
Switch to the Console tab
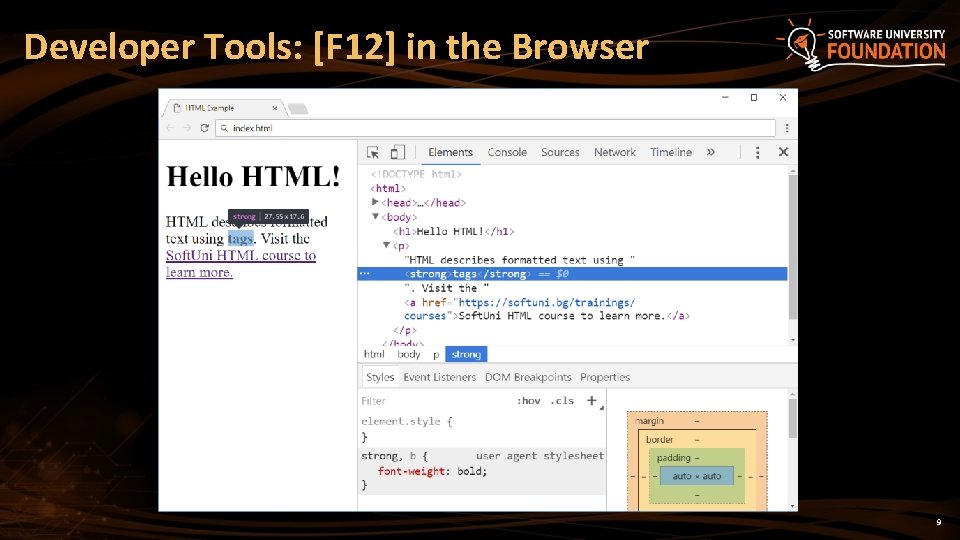(507, 152)
